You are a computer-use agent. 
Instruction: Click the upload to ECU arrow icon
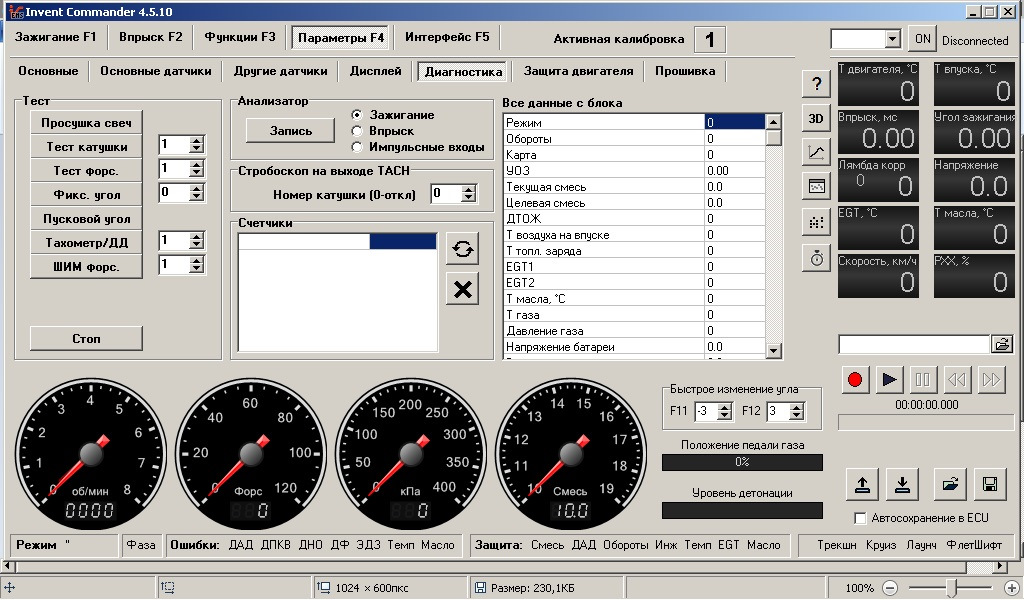pyautogui.click(x=861, y=485)
